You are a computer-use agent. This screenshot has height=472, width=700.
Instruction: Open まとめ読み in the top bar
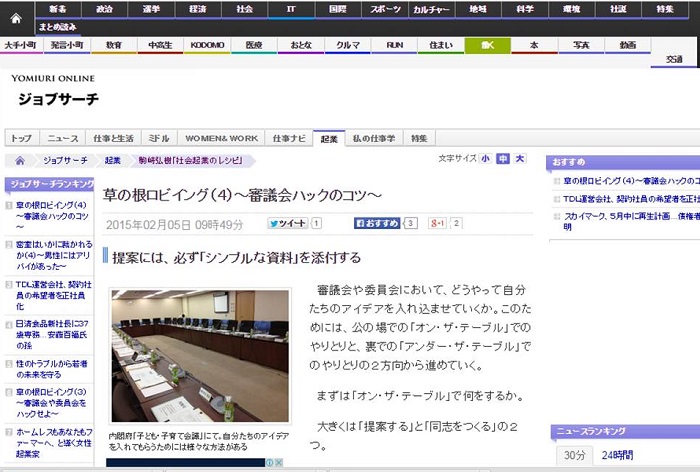pos(58,27)
